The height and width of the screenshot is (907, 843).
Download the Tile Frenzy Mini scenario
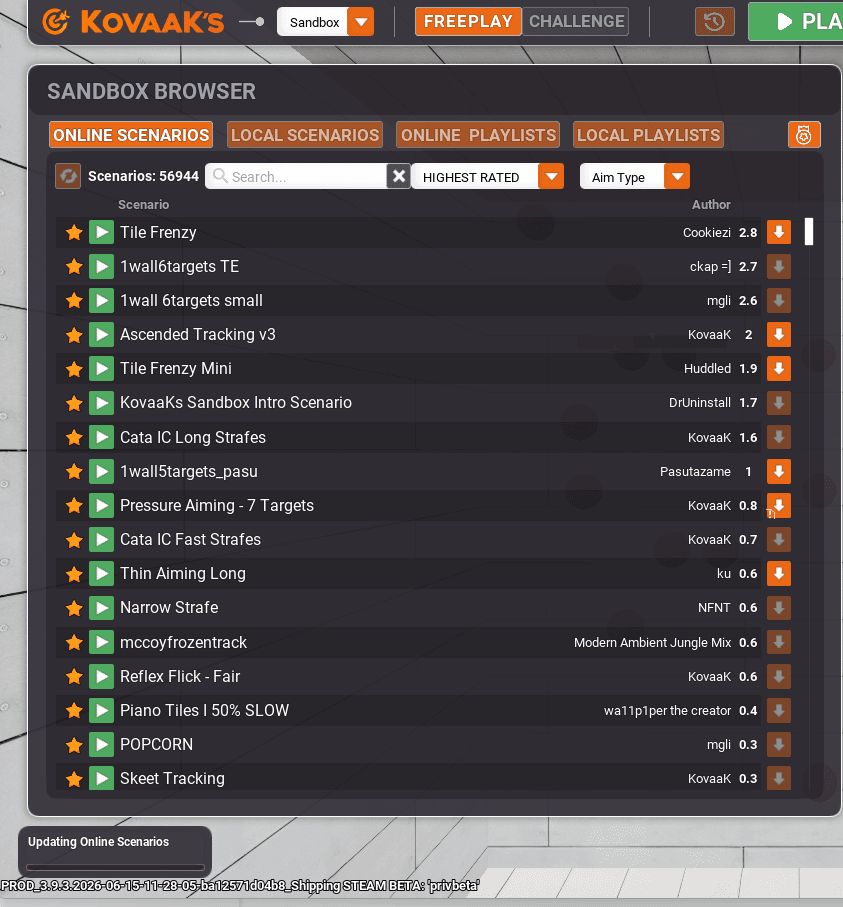click(x=779, y=368)
